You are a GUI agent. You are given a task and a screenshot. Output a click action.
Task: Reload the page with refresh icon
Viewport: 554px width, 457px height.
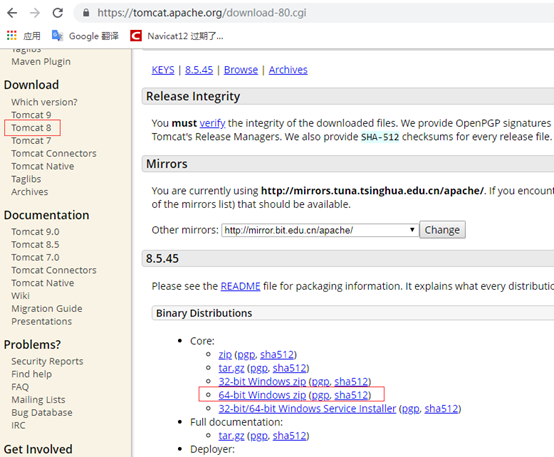click(58, 13)
